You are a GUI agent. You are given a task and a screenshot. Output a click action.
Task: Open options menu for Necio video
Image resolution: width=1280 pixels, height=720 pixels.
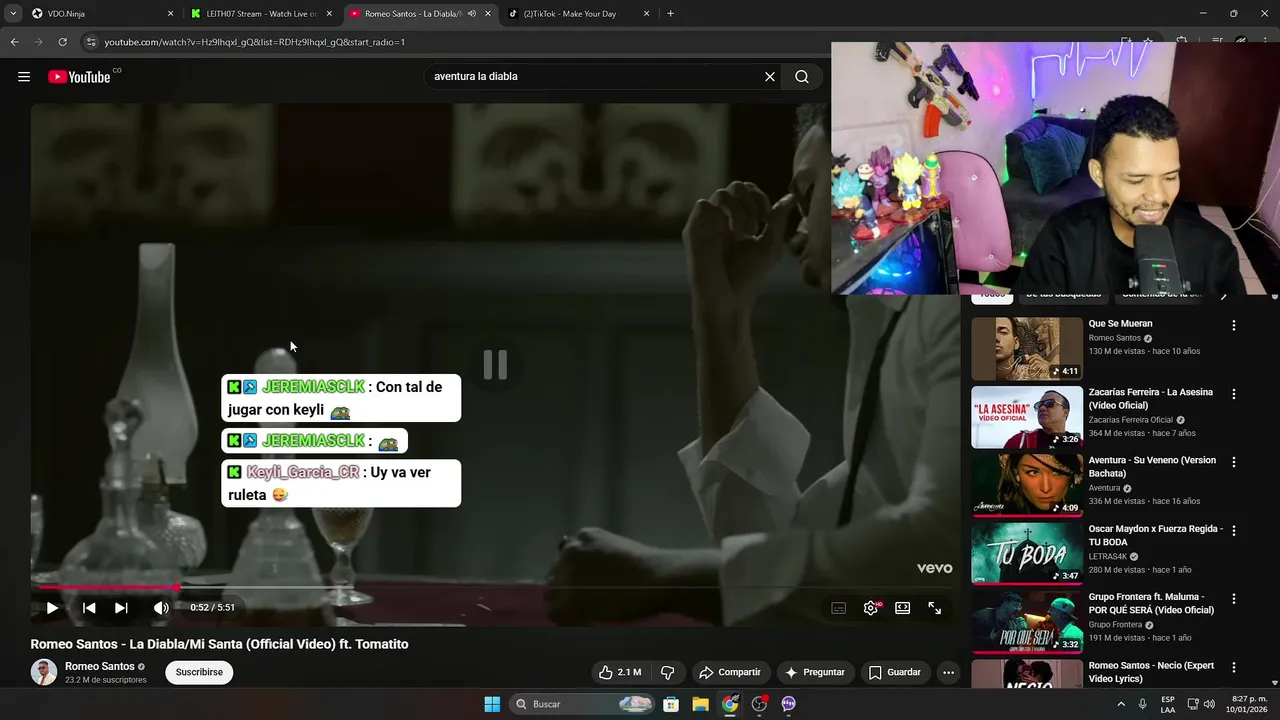[1233, 667]
